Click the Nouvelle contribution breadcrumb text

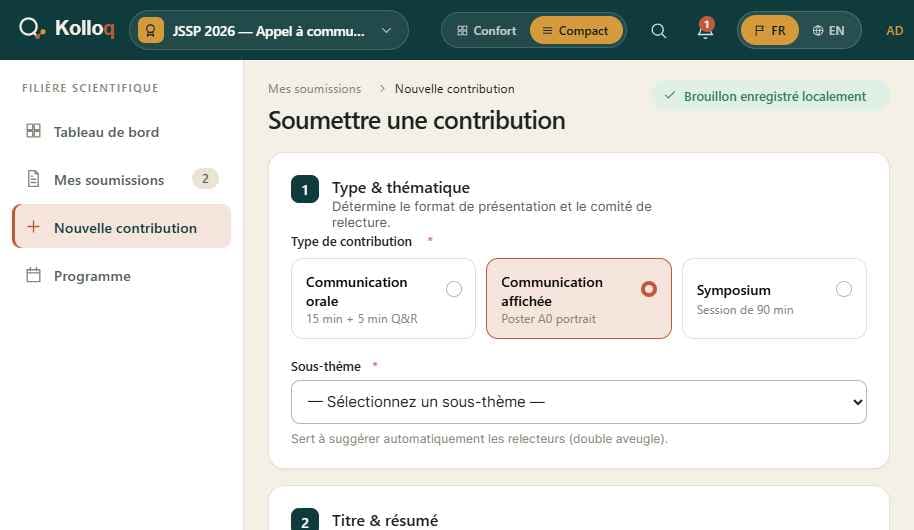[455, 89]
